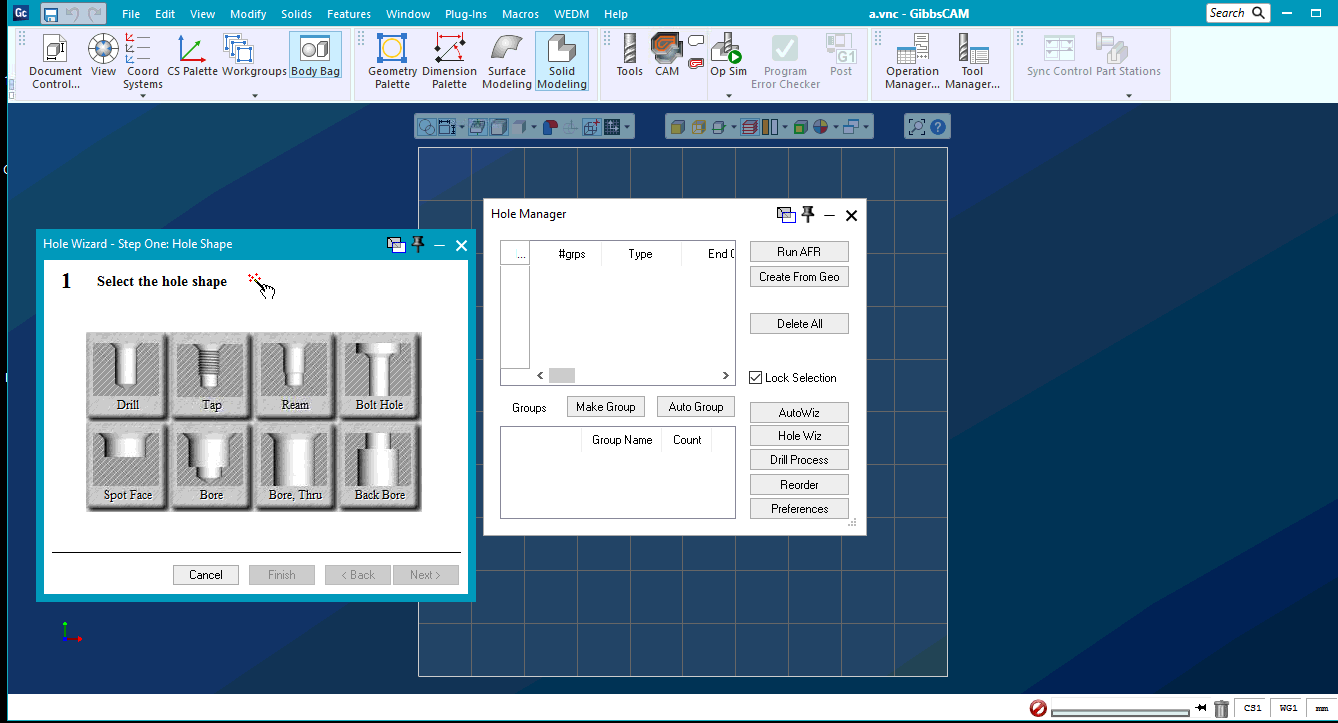
Task: Select the Back Bore hole shape
Action: click(x=380, y=466)
